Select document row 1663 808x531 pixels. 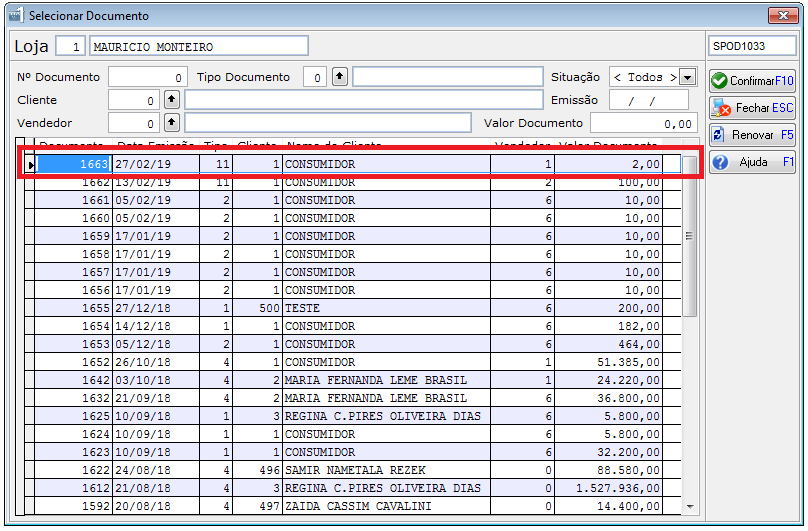pyautogui.click(x=353, y=164)
